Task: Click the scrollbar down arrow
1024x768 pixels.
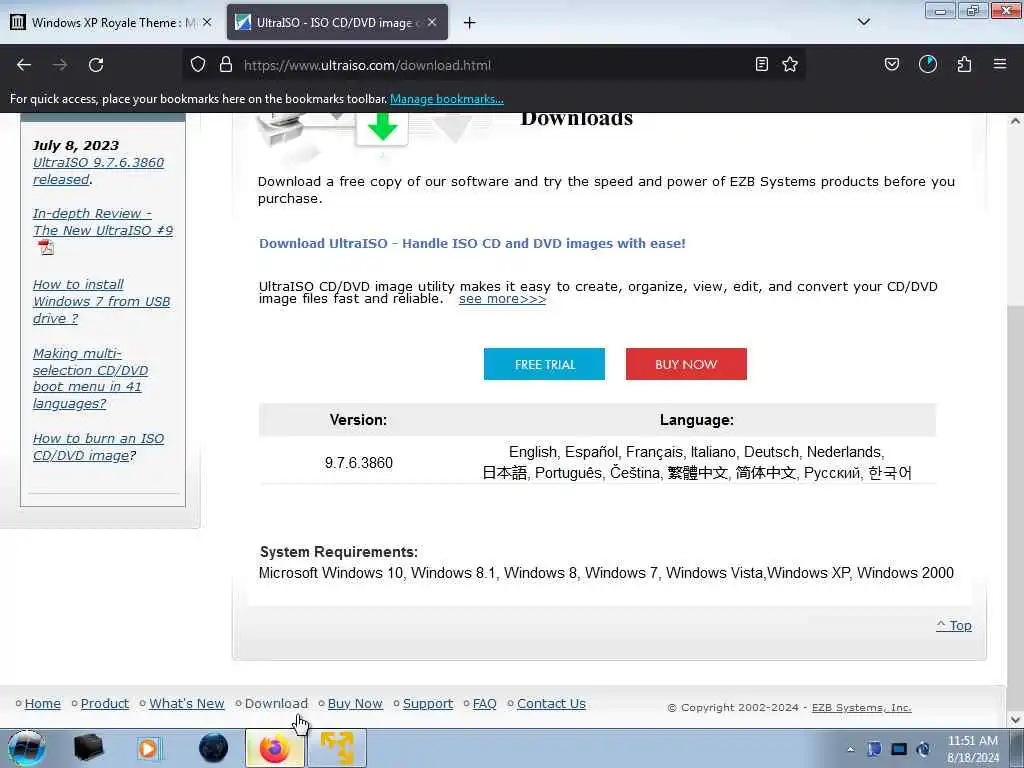Action: (1015, 719)
